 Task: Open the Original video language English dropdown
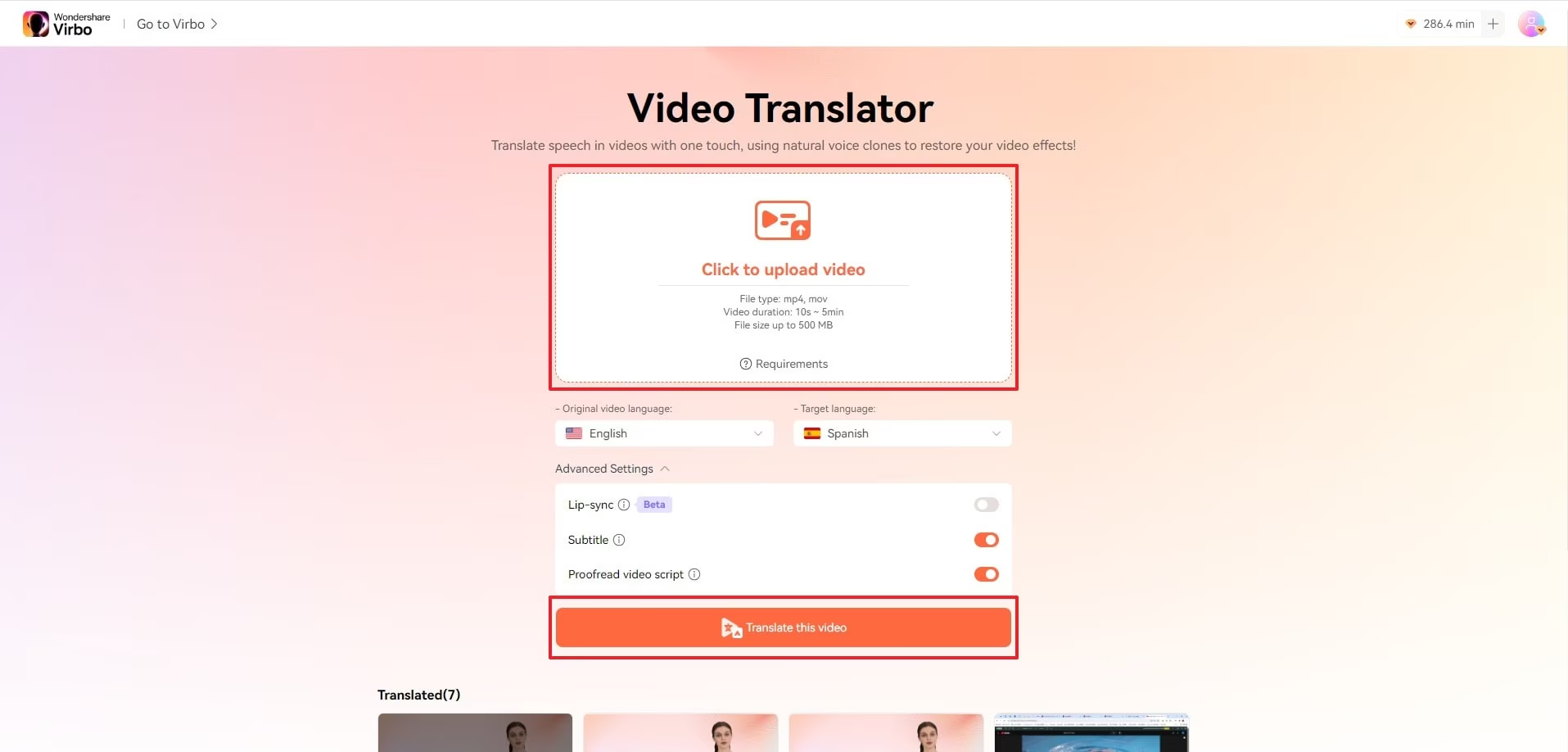pyautogui.click(x=663, y=433)
